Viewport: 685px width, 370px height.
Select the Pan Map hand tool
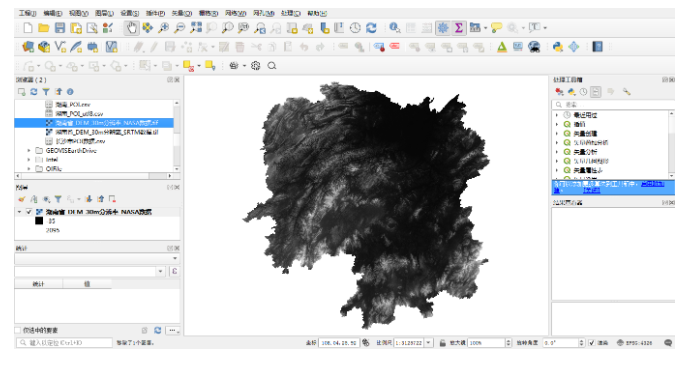tap(131, 28)
